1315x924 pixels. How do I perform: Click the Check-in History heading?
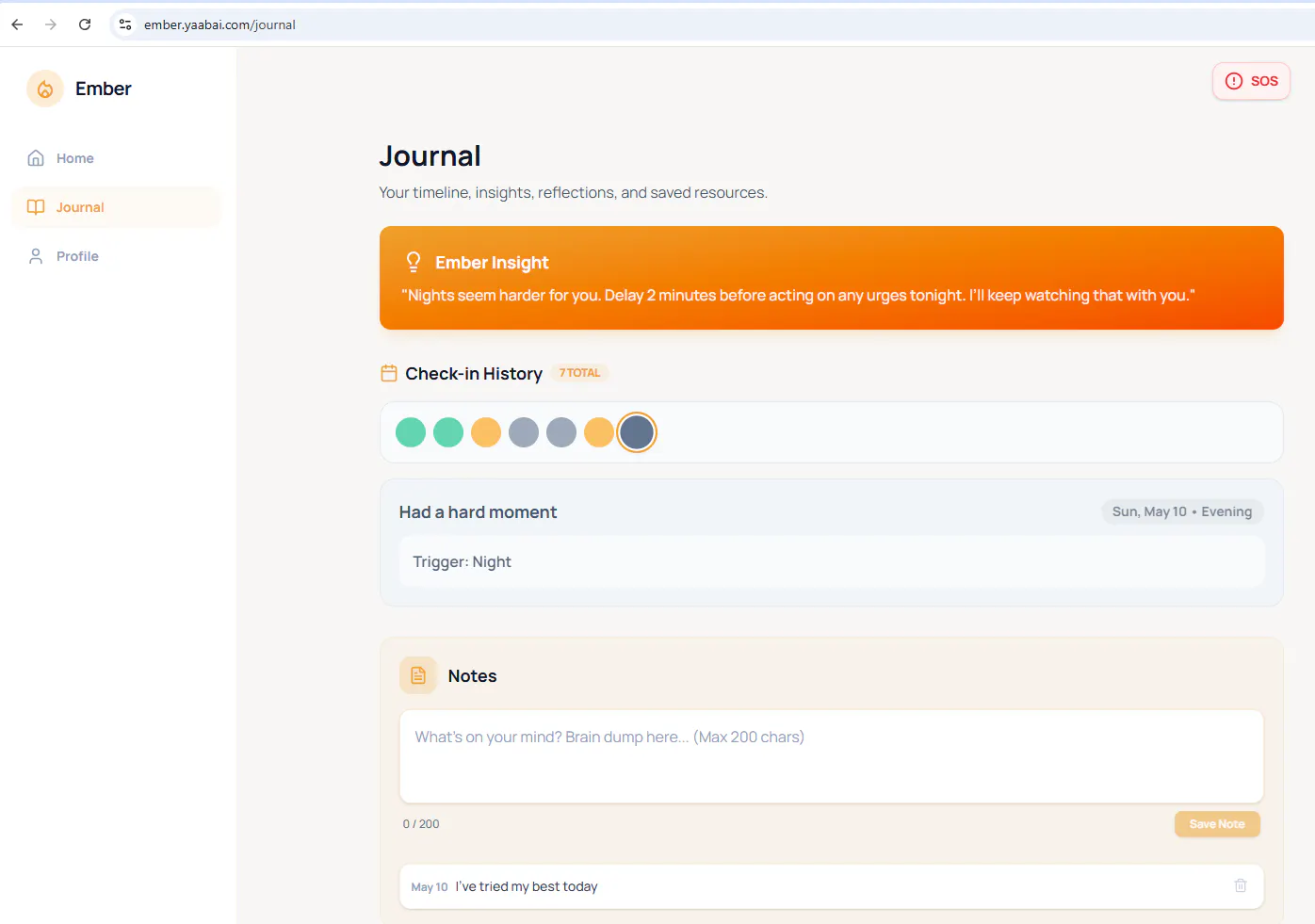[474, 374]
